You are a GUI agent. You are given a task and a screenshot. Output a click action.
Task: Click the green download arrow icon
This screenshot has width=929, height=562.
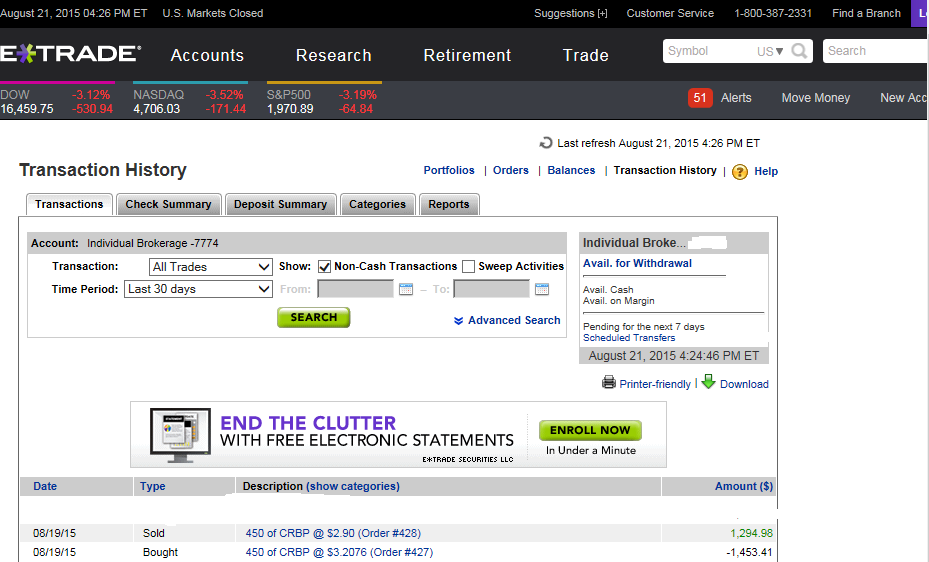(709, 381)
